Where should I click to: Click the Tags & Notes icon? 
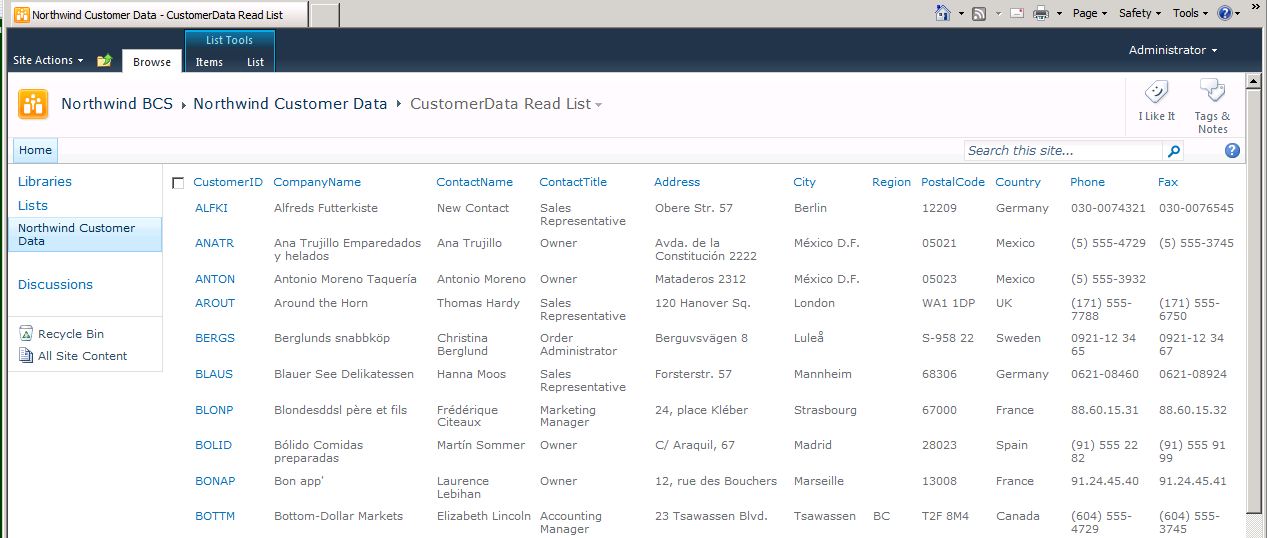[1212, 92]
